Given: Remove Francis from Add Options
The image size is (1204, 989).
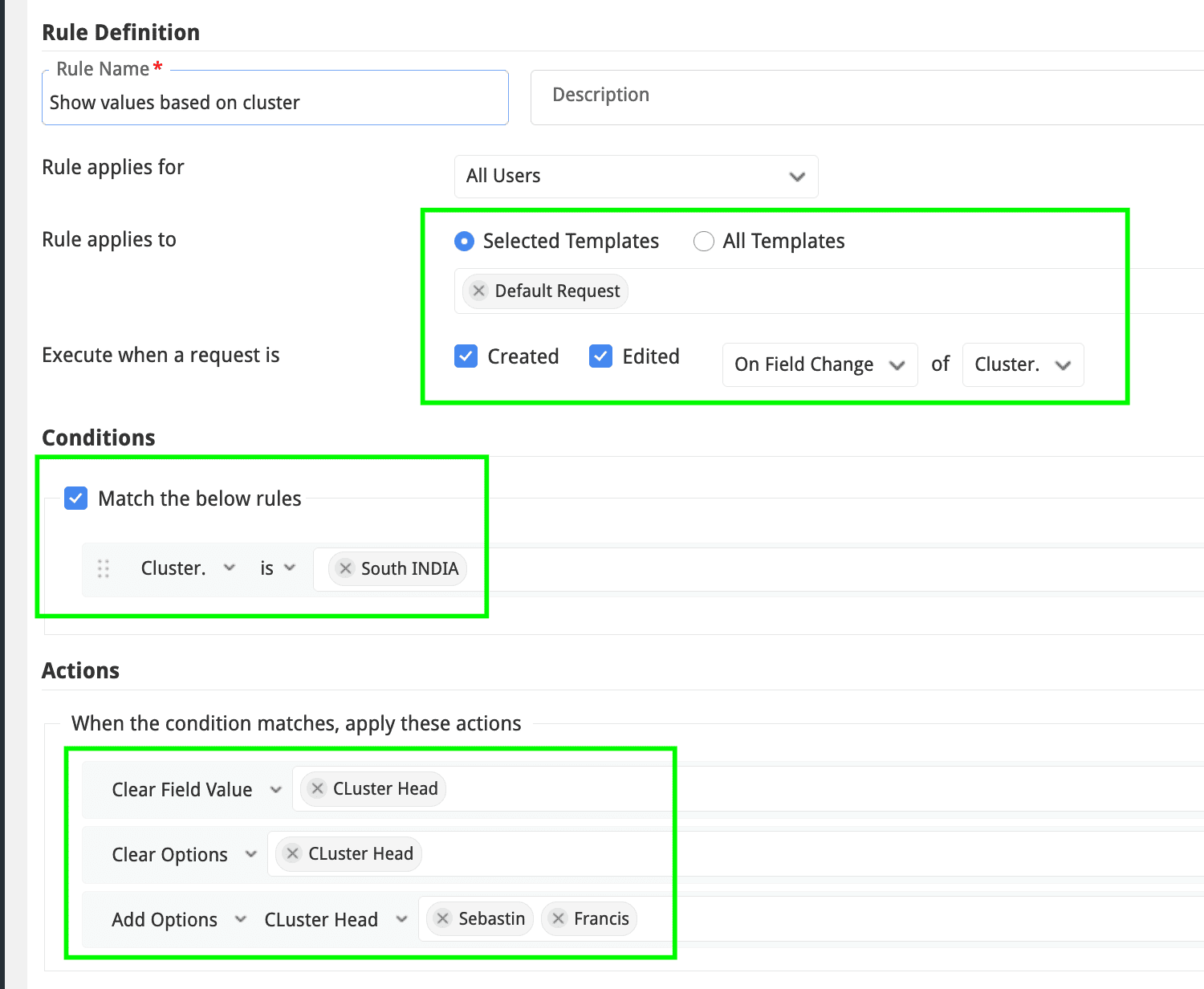Looking at the screenshot, I should (559, 918).
